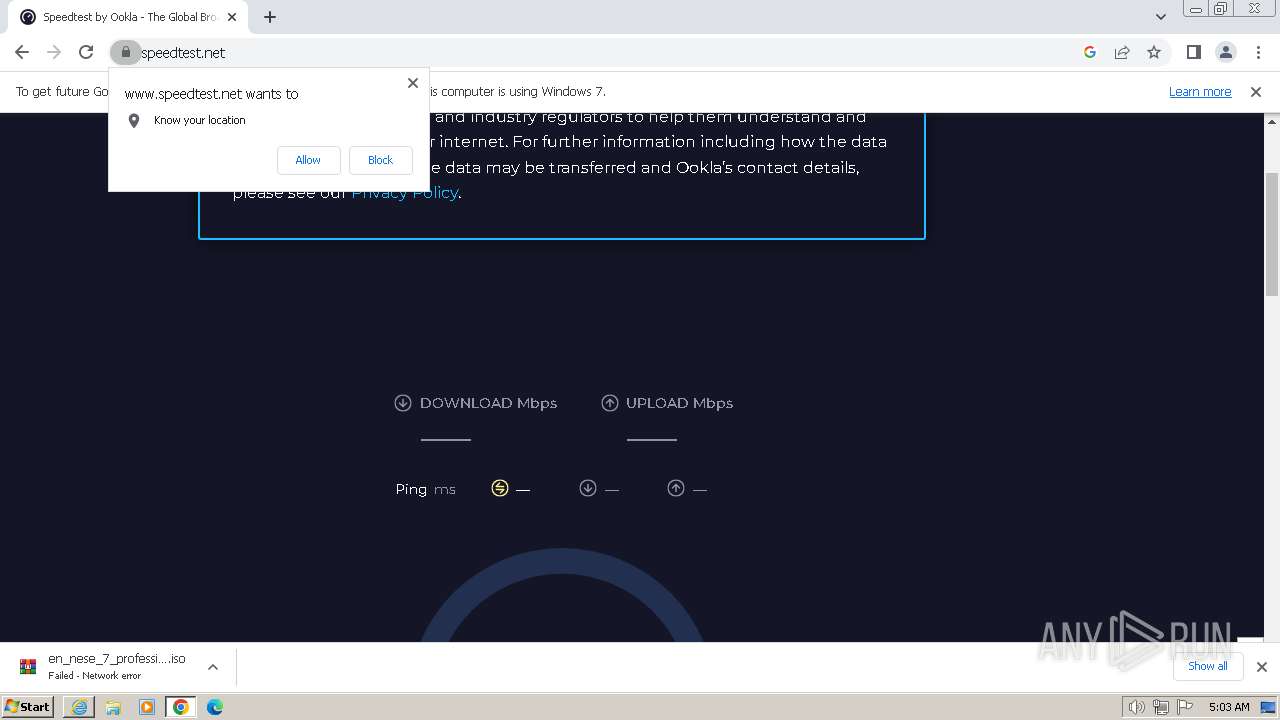Open the Chrome three-dot menu
The image size is (1280, 720).
pyautogui.click(x=1256, y=52)
